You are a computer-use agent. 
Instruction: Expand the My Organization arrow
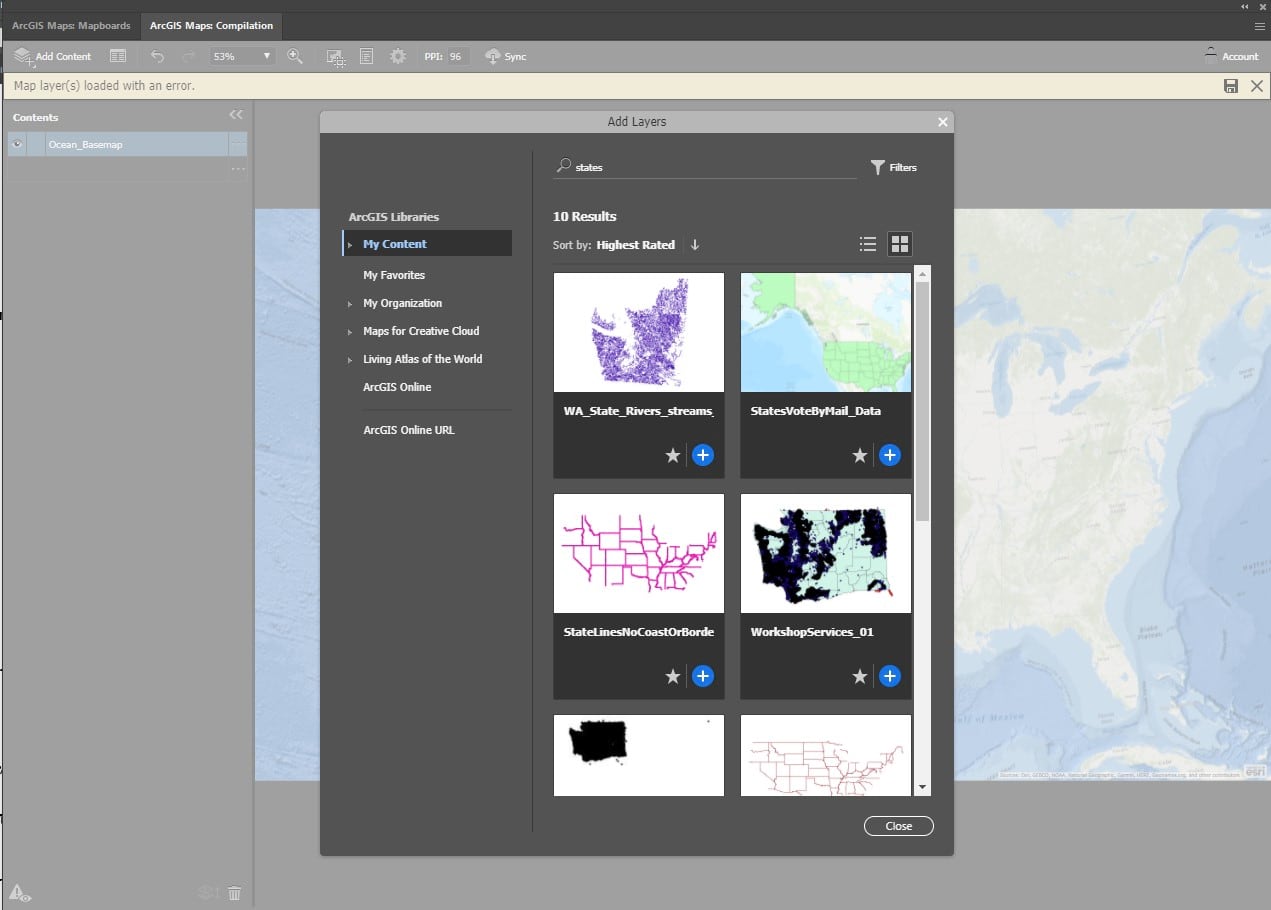pyautogui.click(x=350, y=304)
